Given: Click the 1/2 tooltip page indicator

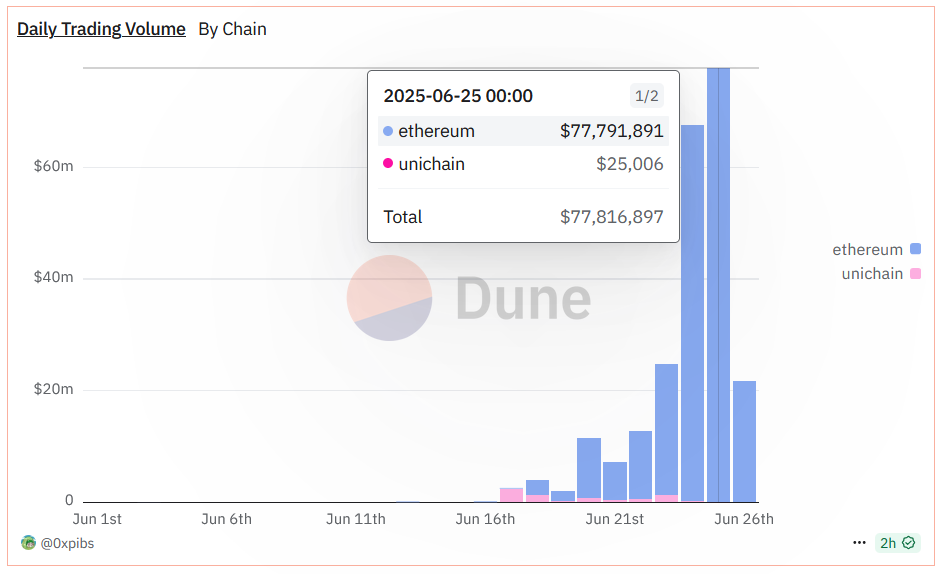Looking at the screenshot, I should coord(647,96).
